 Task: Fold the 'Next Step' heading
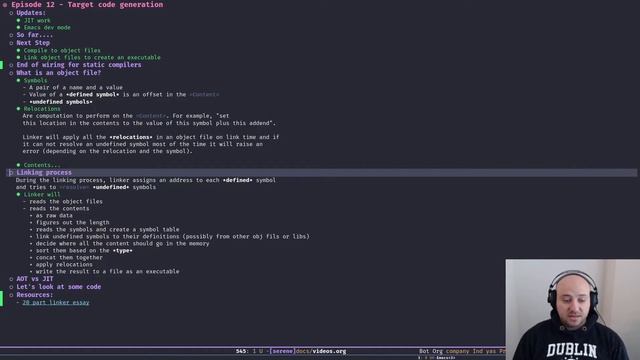pos(33,42)
